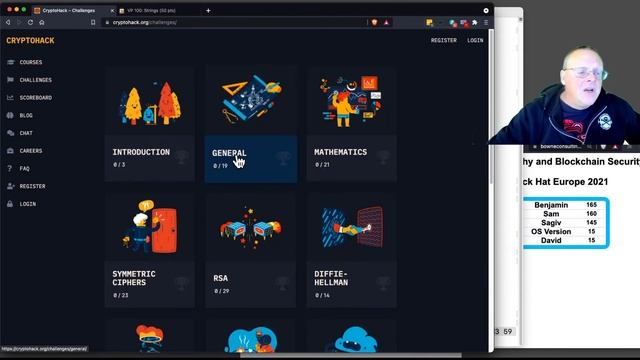Open the SYMMETRIC CIPHERS category
This screenshot has width=640, height=360.
pos(149,251)
